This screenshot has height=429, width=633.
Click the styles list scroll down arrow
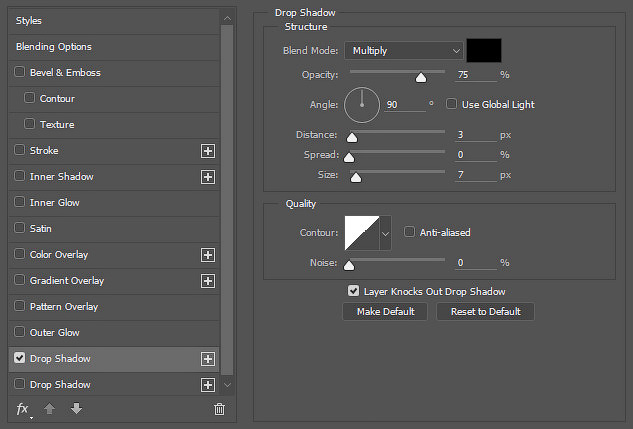click(227, 385)
